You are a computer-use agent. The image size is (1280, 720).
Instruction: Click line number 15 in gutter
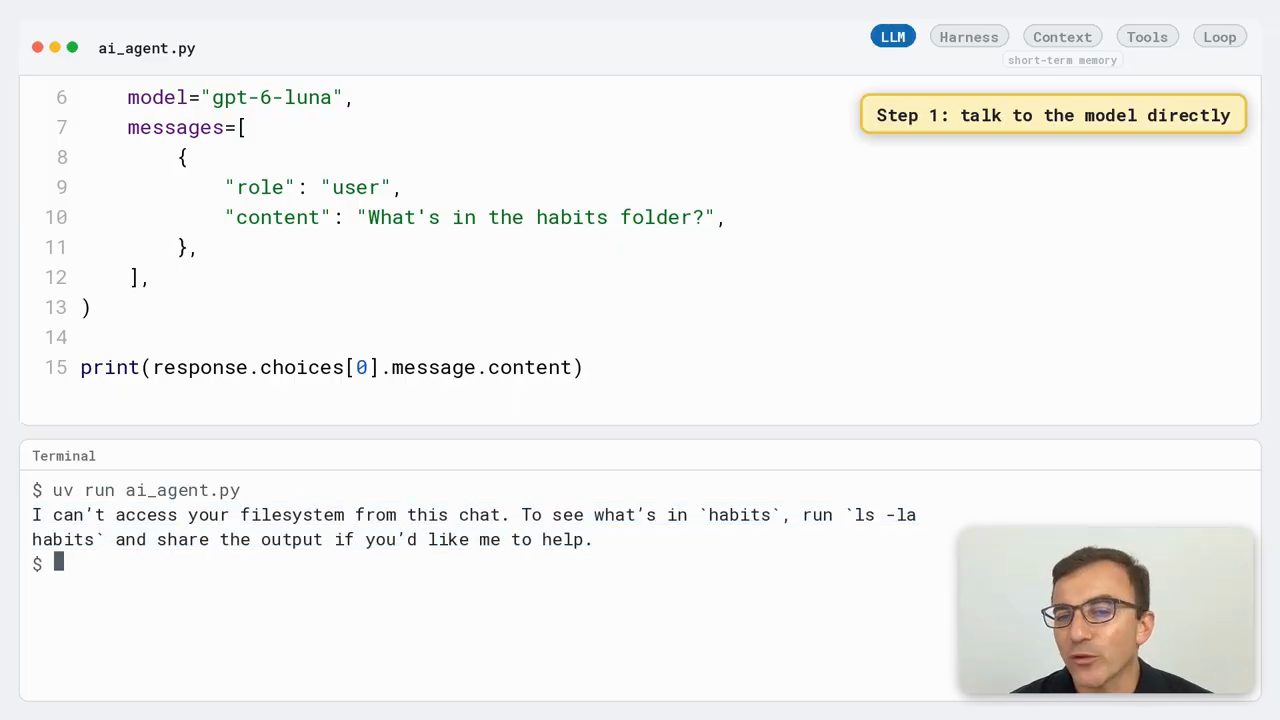pyautogui.click(x=56, y=367)
